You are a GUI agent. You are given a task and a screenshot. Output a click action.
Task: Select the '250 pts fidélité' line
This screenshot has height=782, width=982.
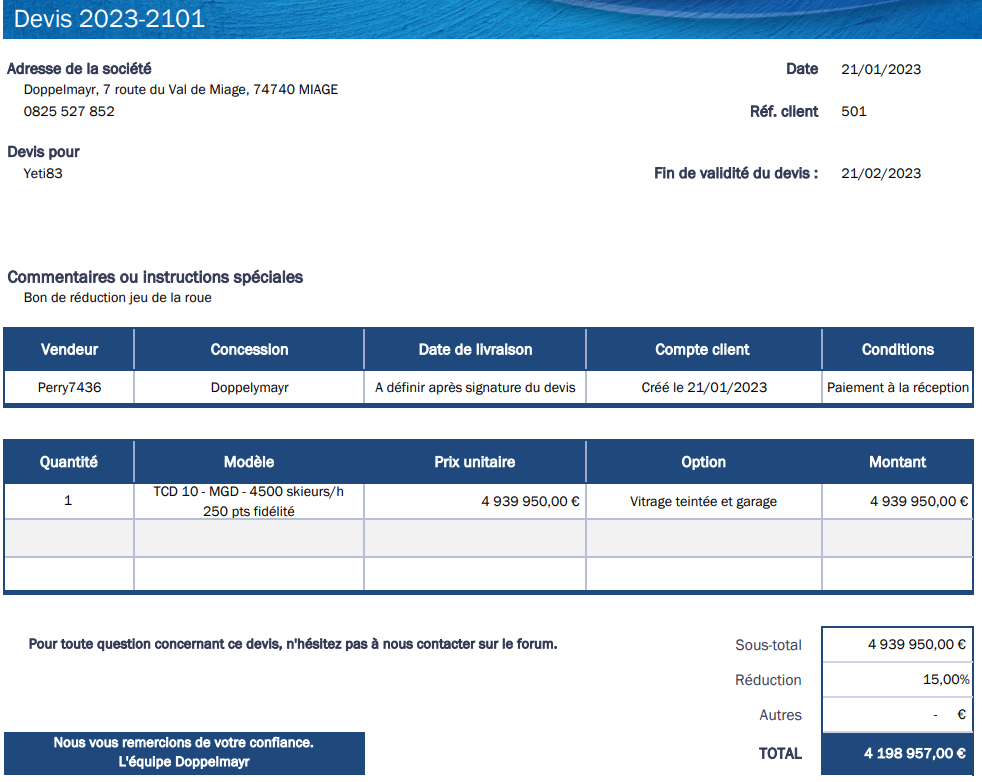[x=249, y=512]
